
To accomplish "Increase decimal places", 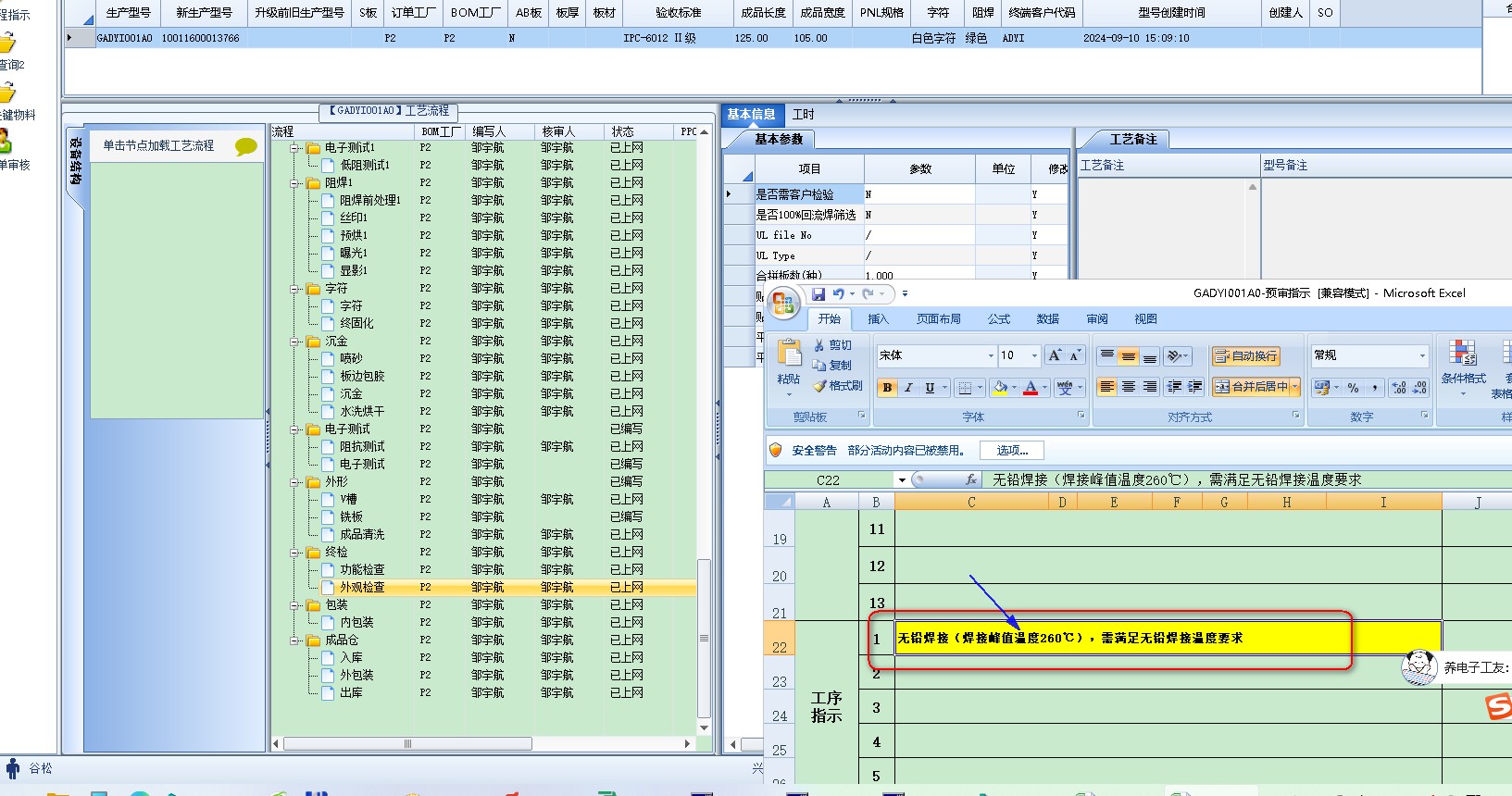I will [x=1398, y=388].
